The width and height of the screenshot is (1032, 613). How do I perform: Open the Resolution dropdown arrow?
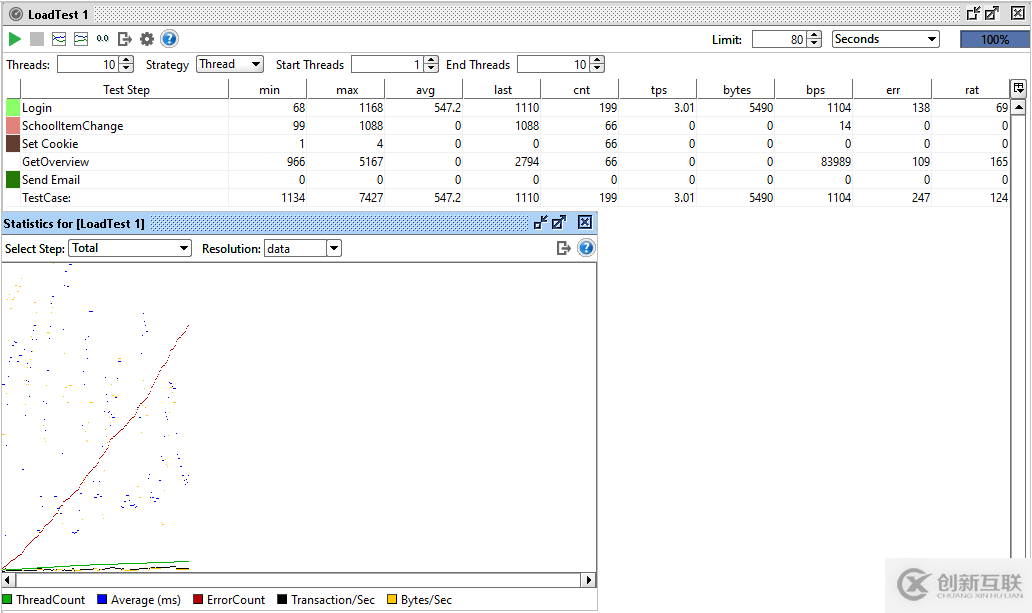click(334, 248)
